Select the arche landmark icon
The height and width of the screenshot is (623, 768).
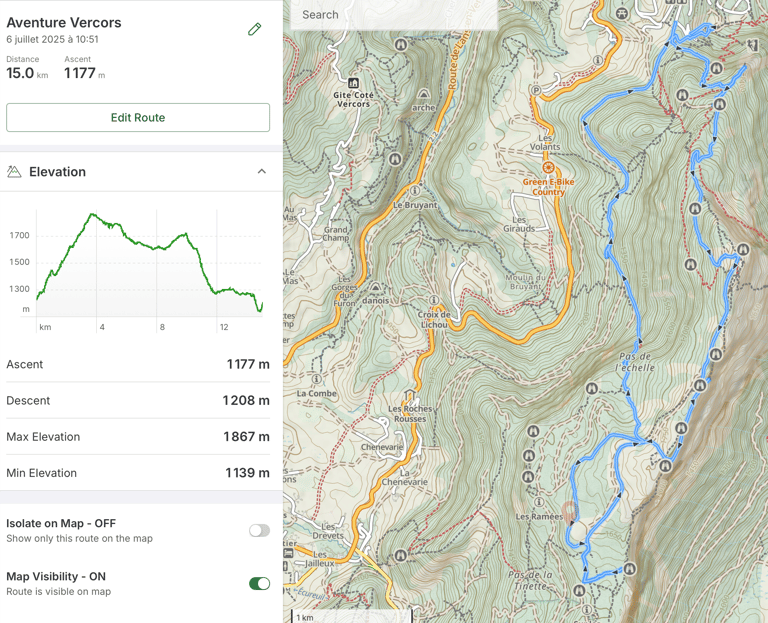point(424,95)
